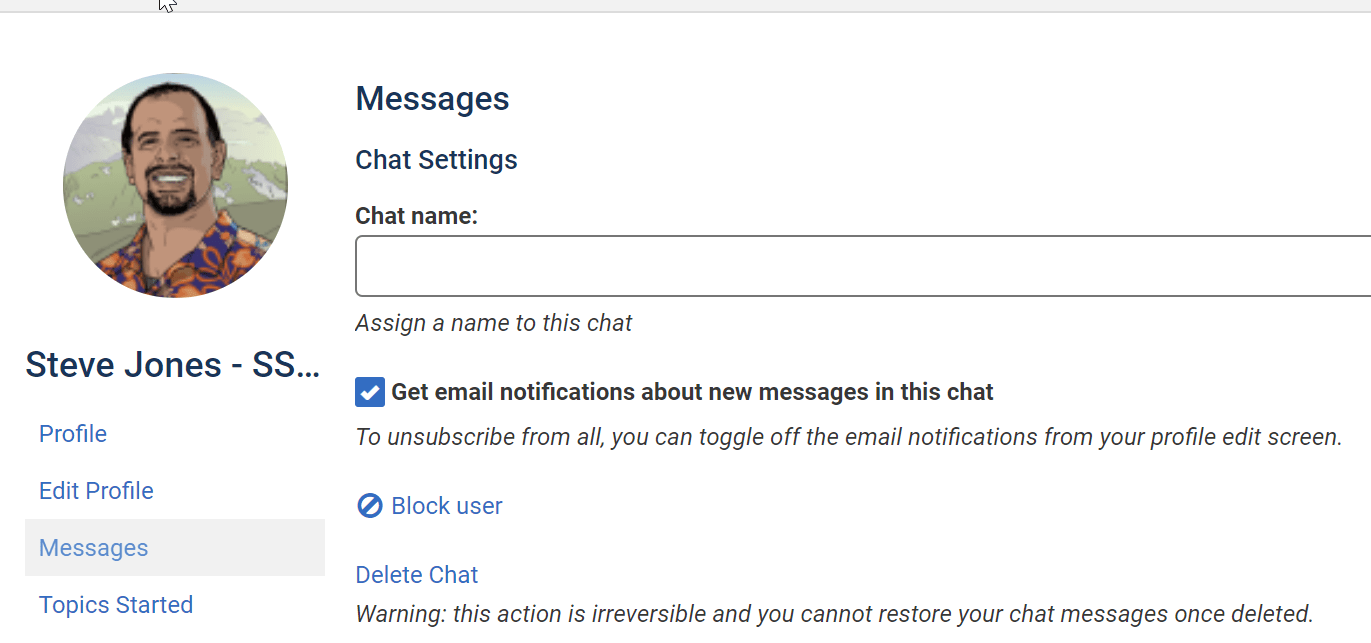Image resolution: width=1371 pixels, height=643 pixels.
Task: Go to Edit Profile in sidebar
Action: pyautogui.click(x=96, y=491)
